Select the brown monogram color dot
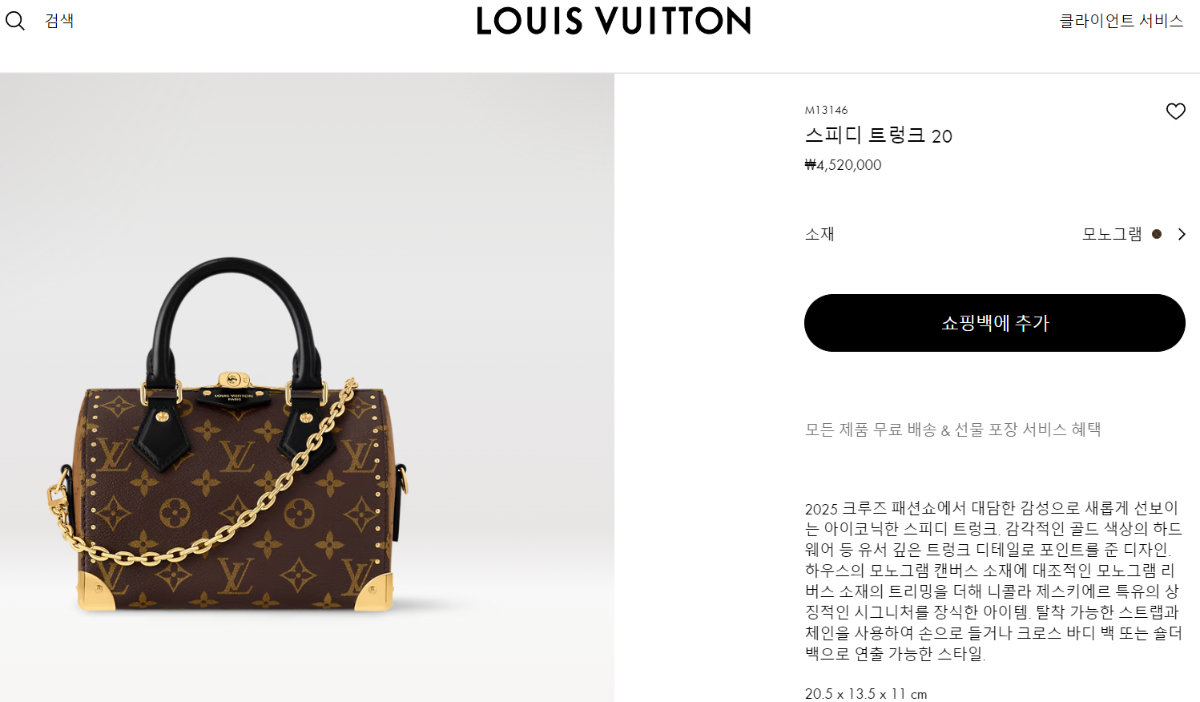 tap(1157, 234)
